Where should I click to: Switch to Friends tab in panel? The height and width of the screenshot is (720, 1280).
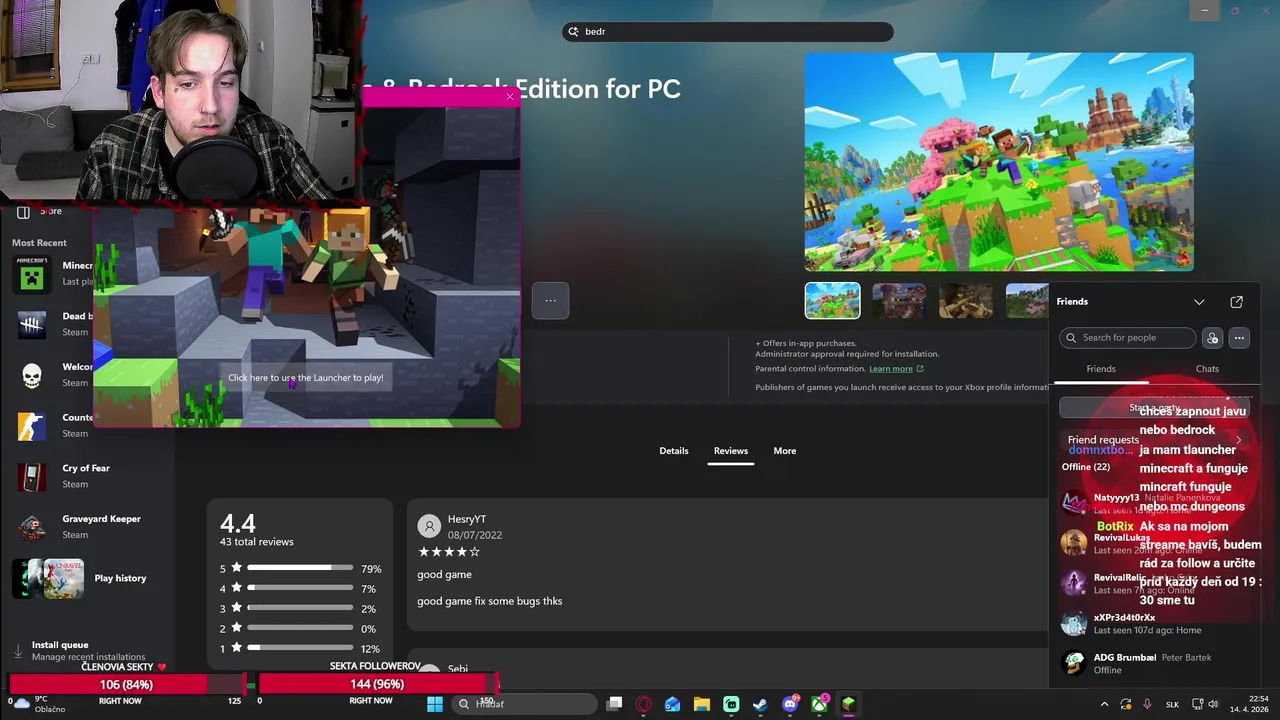point(1101,369)
